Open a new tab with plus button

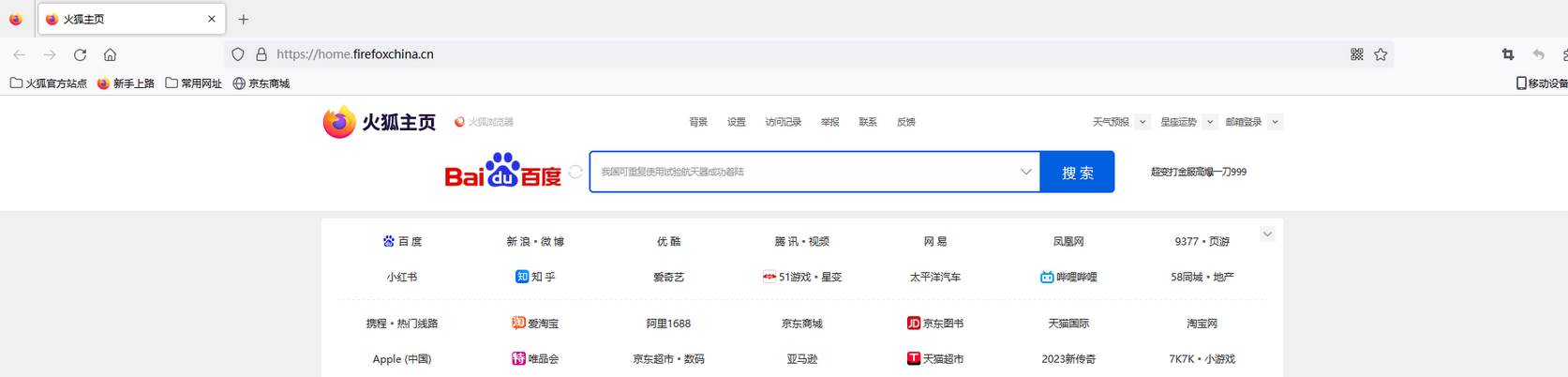click(x=244, y=19)
